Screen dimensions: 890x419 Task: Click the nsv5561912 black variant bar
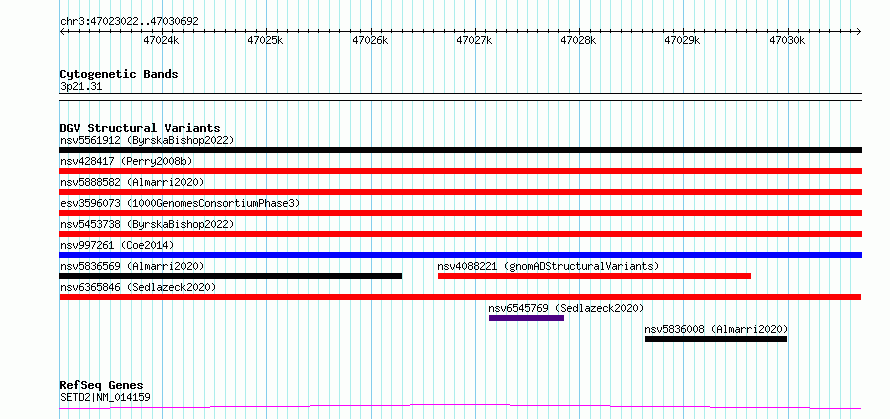[460, 150]
